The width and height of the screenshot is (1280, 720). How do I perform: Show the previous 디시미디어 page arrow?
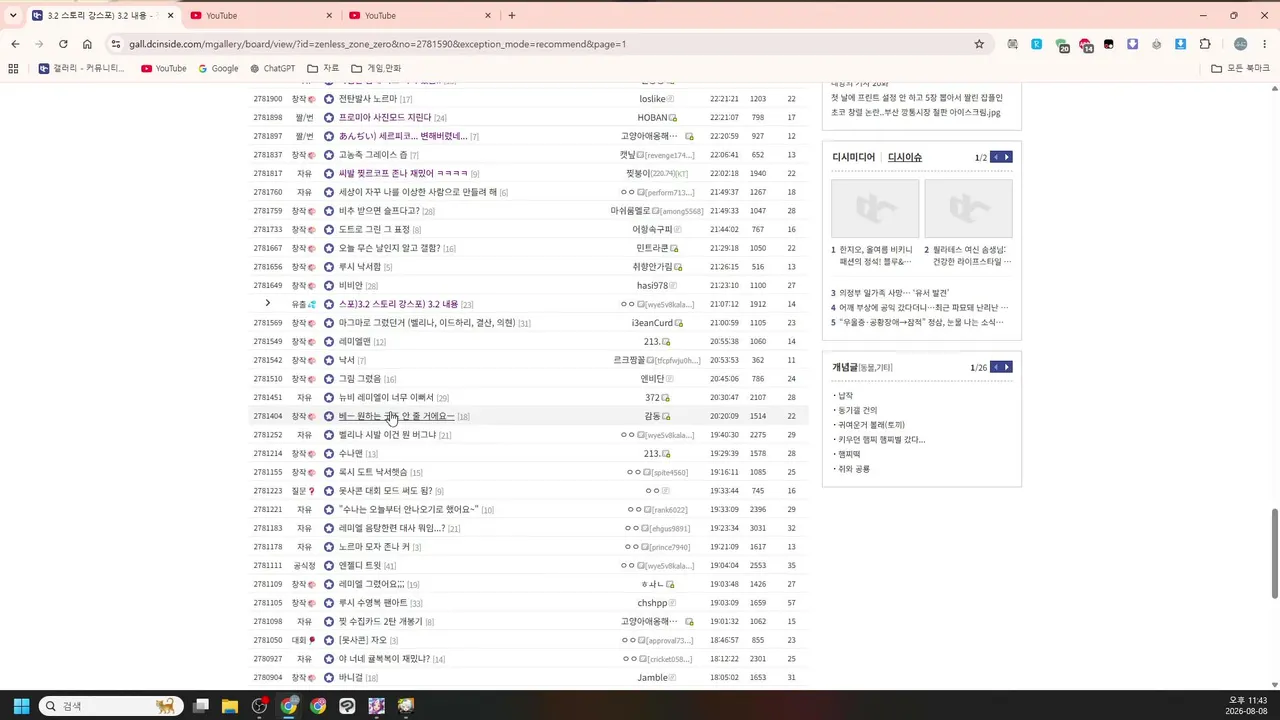[x=995, y=157]
